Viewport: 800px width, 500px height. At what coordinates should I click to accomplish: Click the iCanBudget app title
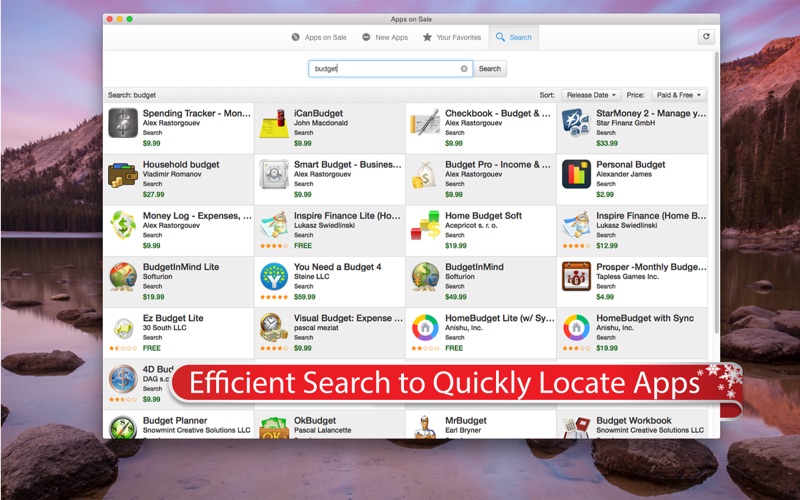[318, 113]
